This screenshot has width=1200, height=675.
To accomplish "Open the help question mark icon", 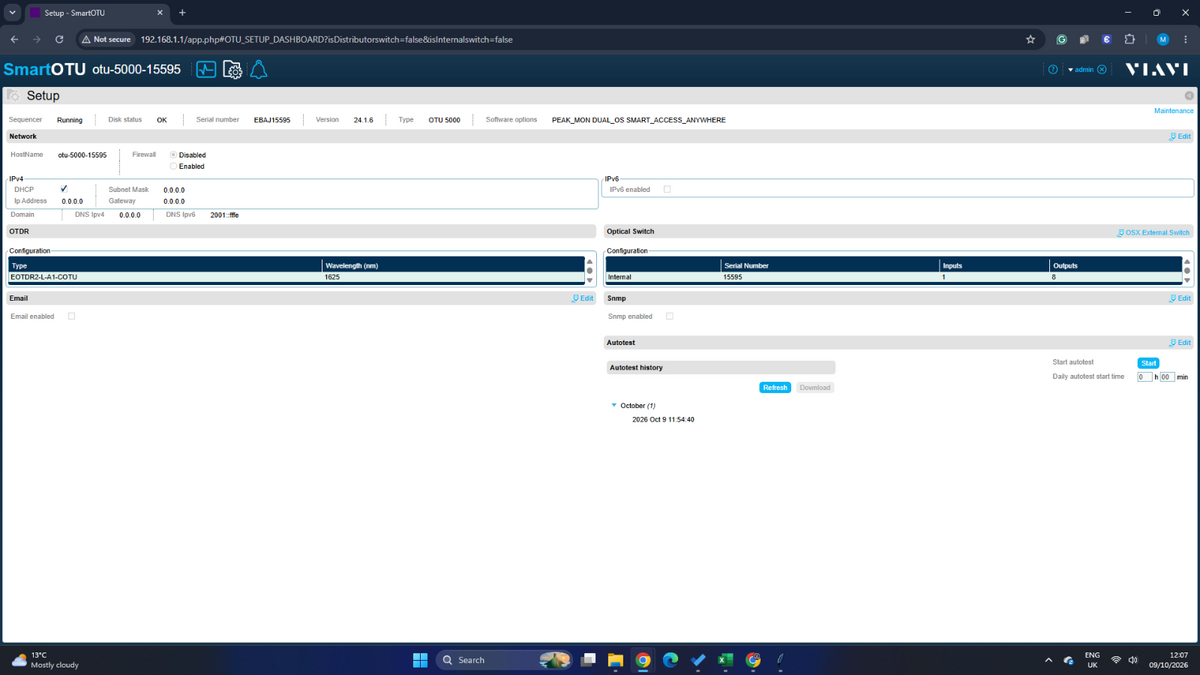I will pos(1053,69).
